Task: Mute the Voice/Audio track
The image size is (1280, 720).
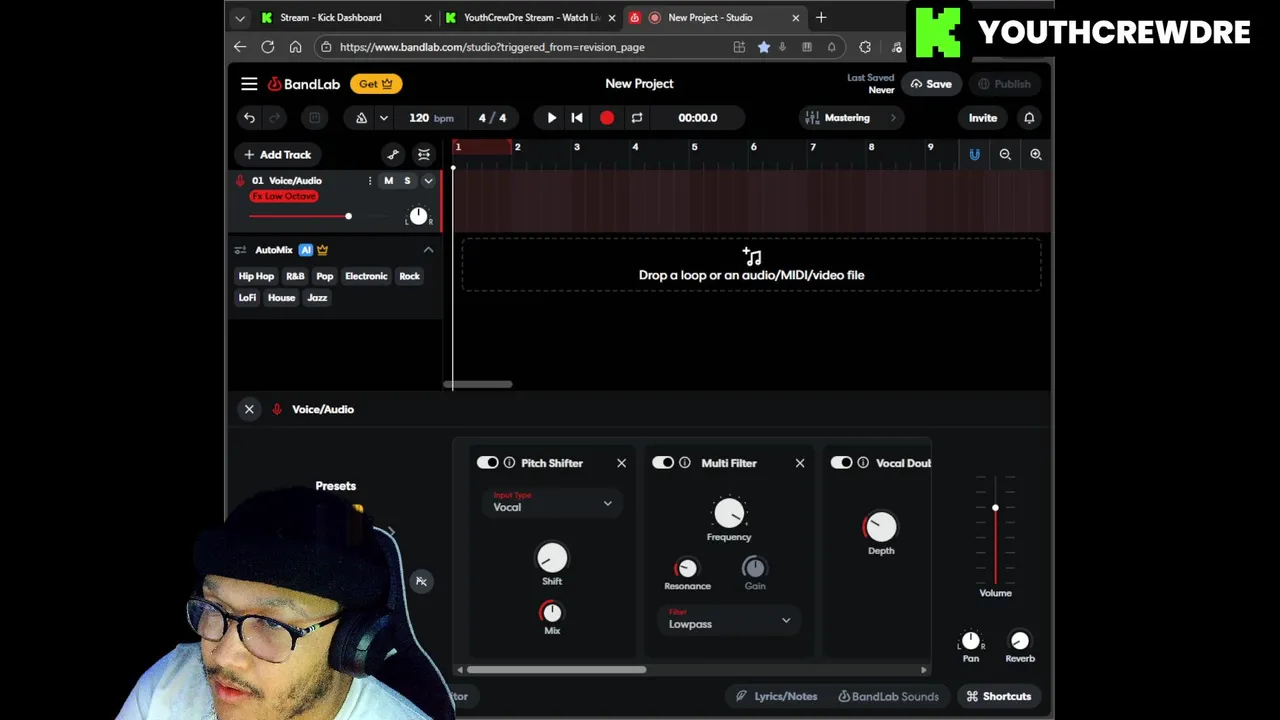Action: tap(388, 181)
